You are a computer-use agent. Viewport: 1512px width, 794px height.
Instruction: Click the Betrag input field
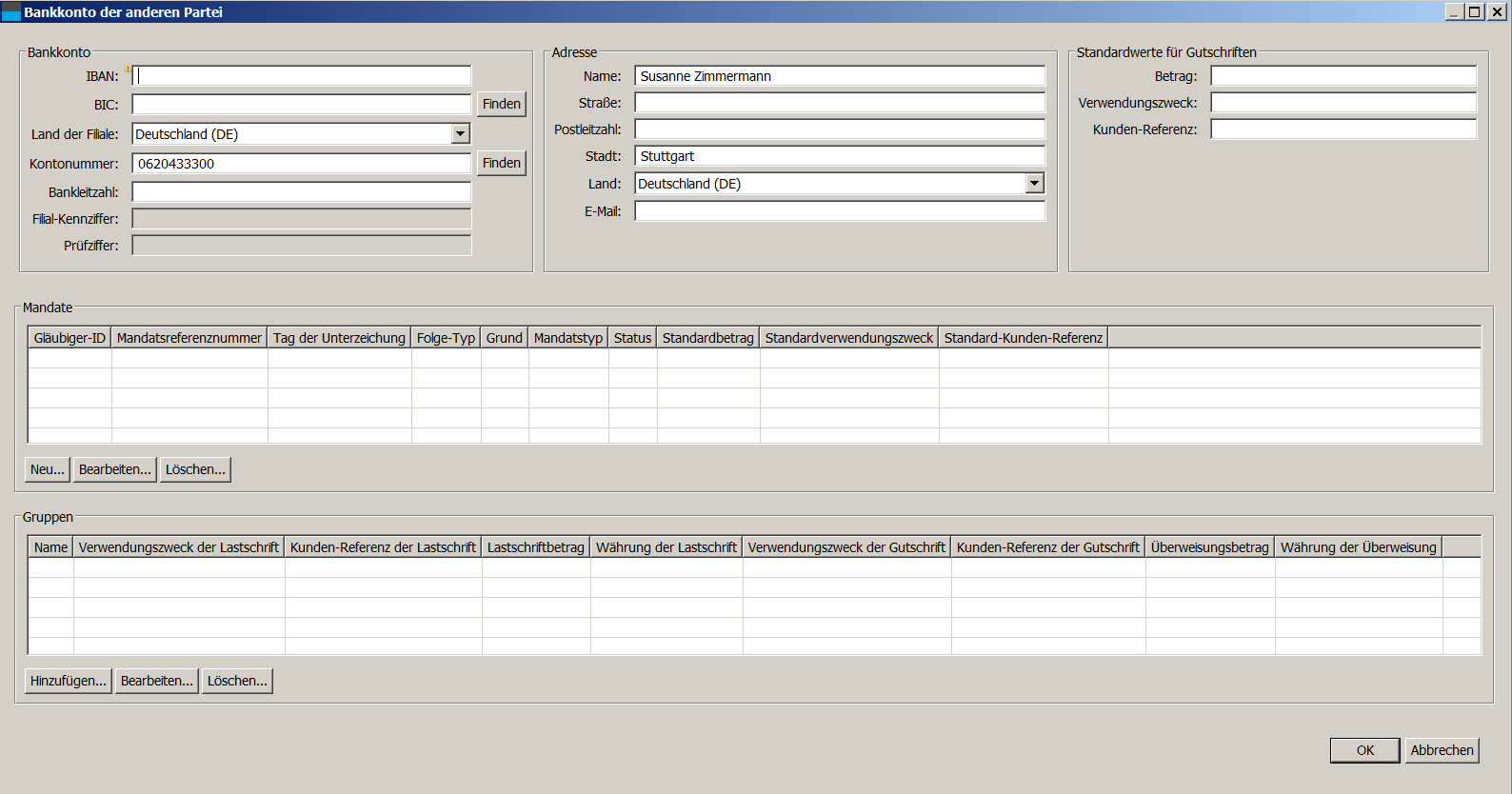(x=1343, y=76)
